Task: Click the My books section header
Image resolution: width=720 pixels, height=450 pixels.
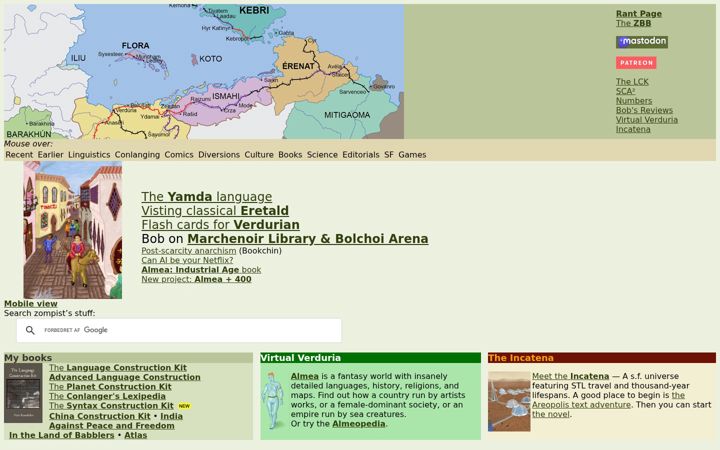Action: pyautogui.click(x=129, y=358)
